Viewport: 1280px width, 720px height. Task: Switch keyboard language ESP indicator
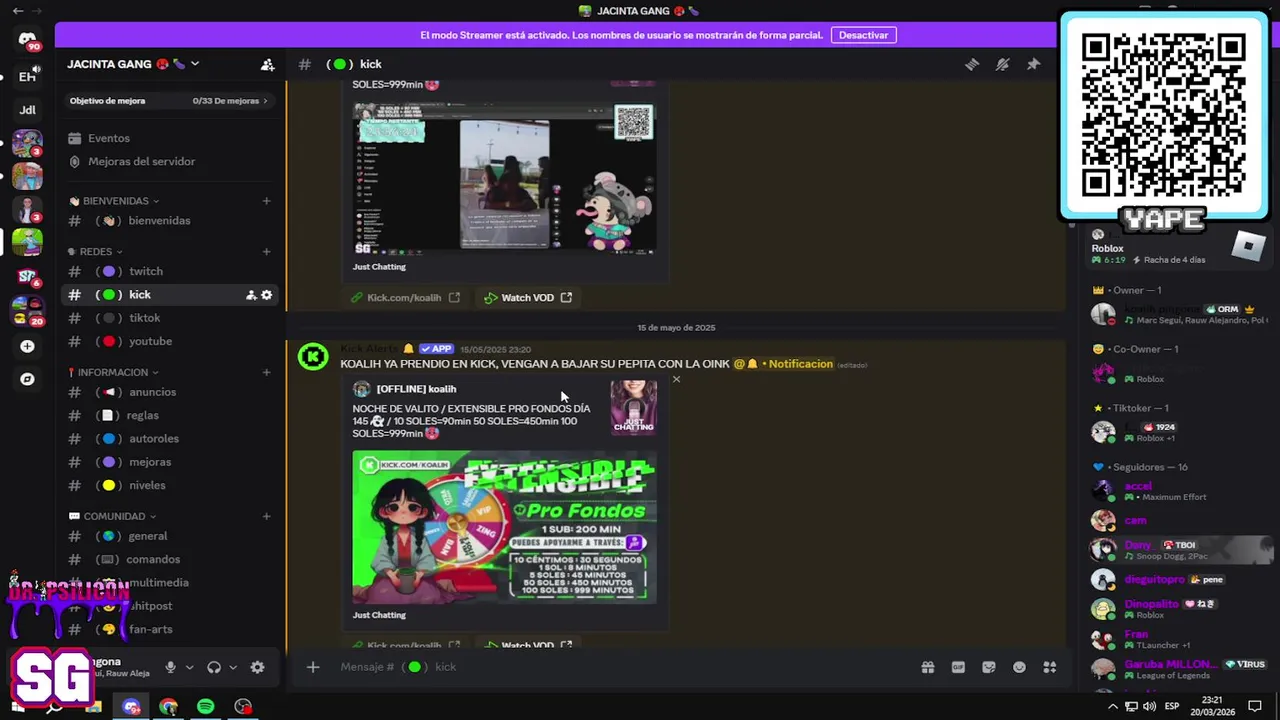click(x=1172, y=706)
